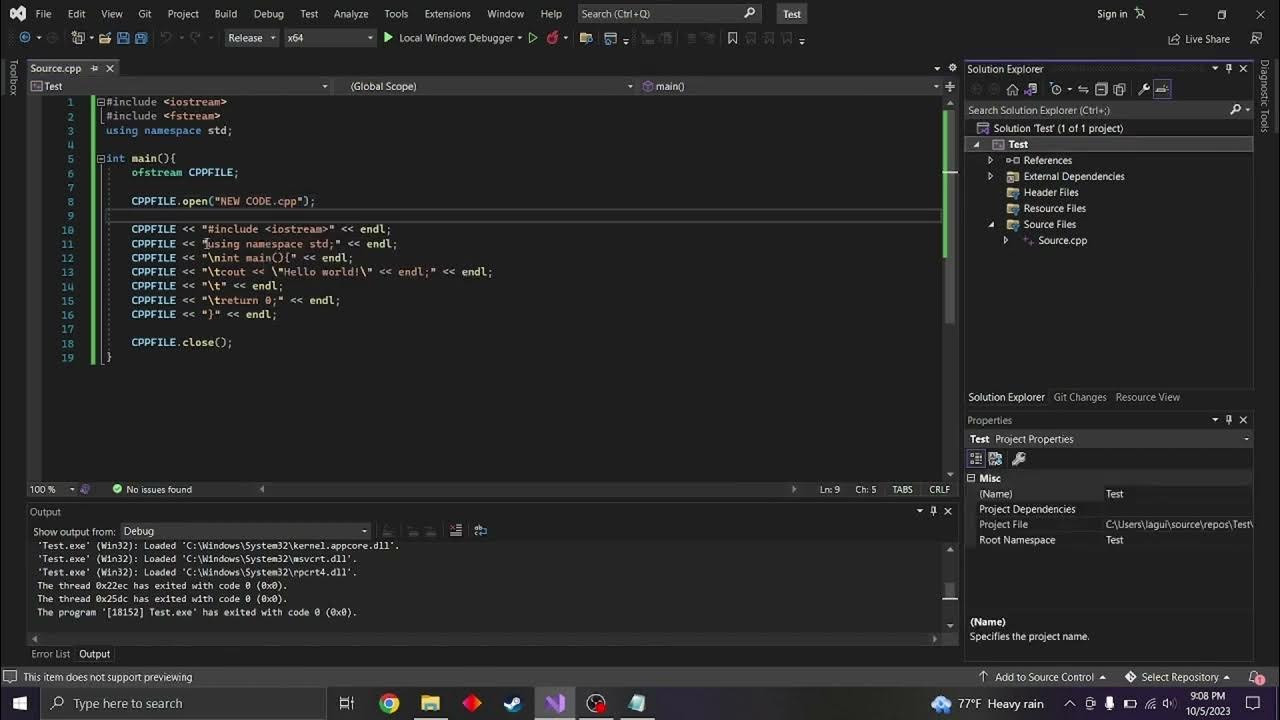The width and height of the screenshot is (1280, 720).
Task: Switch to the Error List tab
Action: (51, 654)
